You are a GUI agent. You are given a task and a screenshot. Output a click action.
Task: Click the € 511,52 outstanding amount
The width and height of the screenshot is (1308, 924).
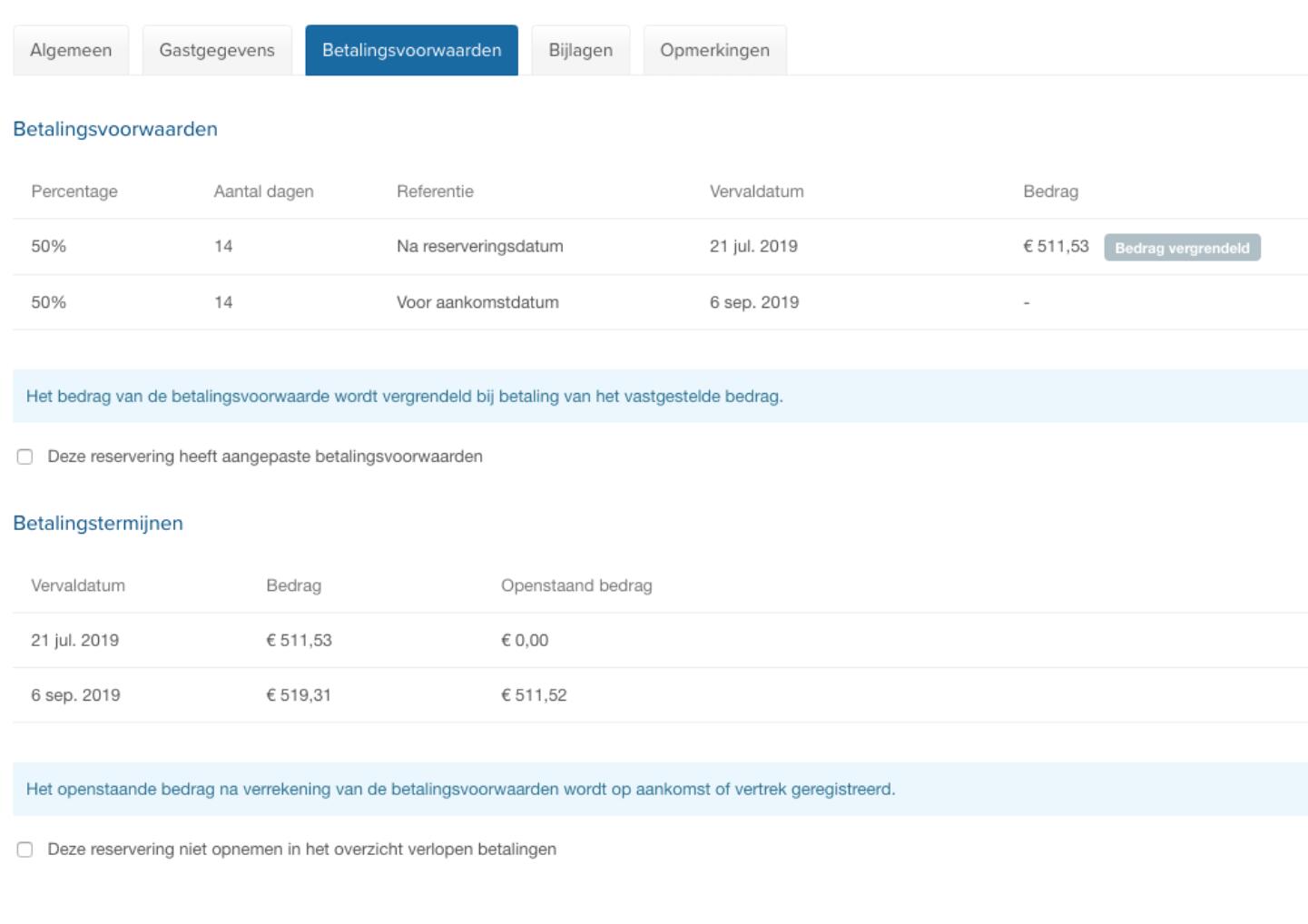point(534,695)
